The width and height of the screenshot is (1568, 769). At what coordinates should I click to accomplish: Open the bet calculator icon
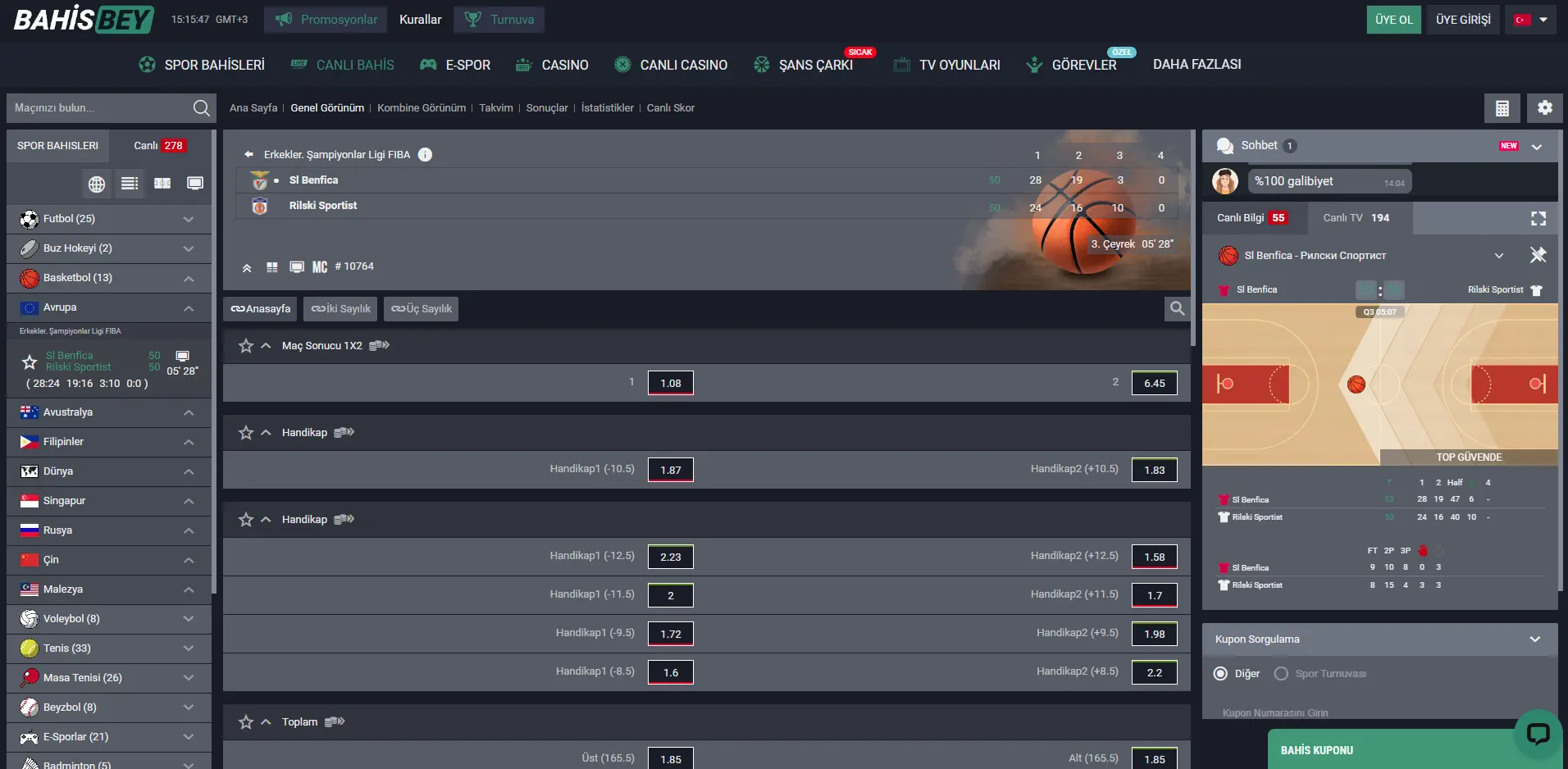1502,108
